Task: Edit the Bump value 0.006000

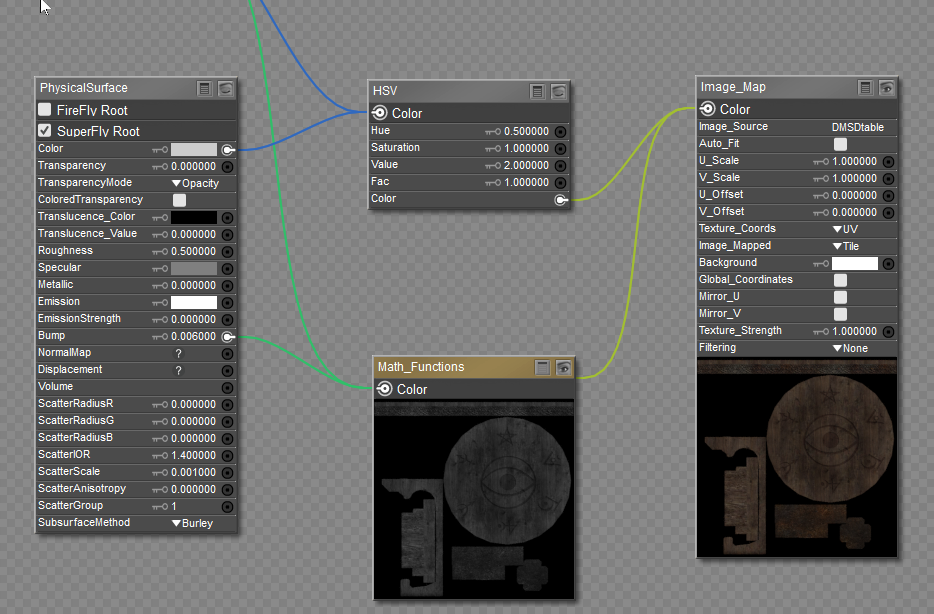Action: pyautogui.click(x=194, y=336)
